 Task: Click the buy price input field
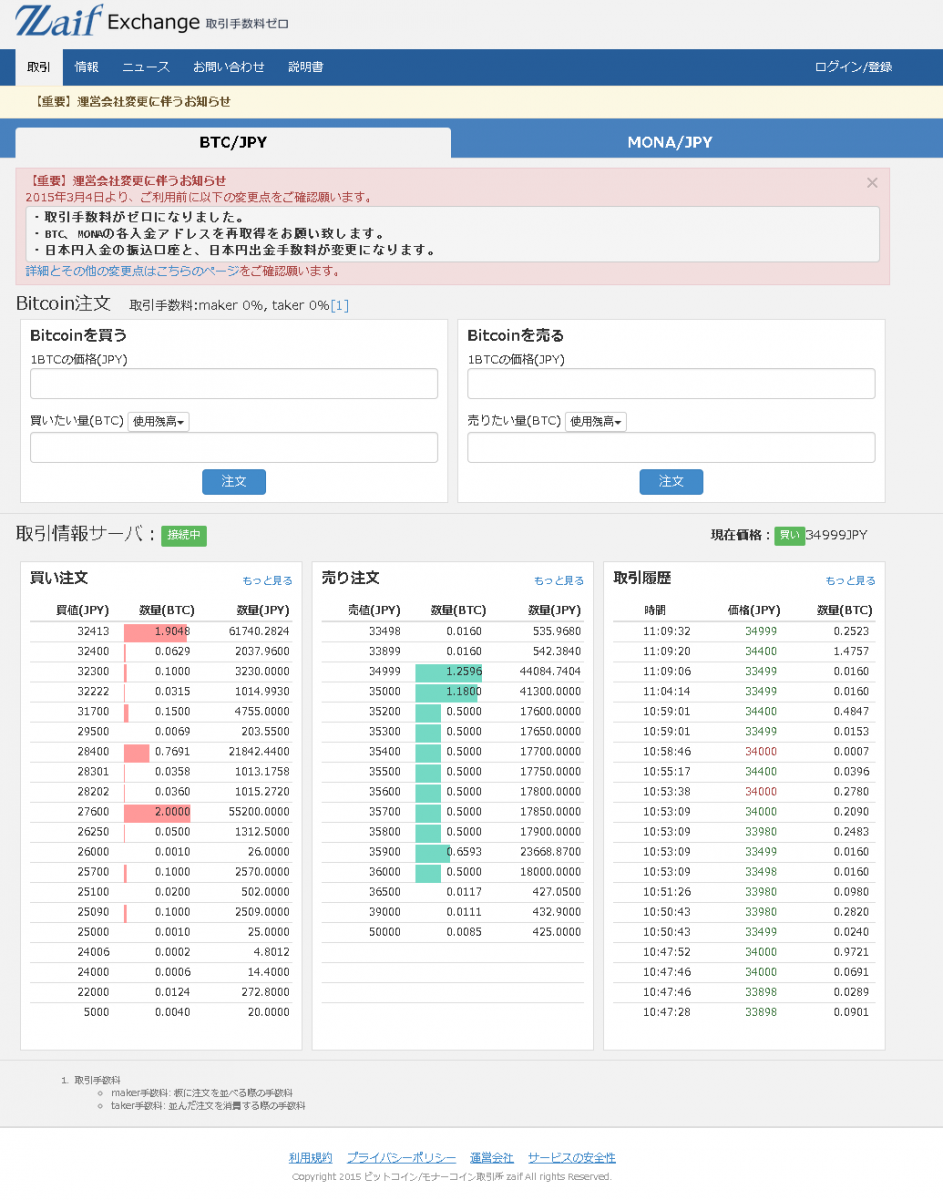coord(234,384)
